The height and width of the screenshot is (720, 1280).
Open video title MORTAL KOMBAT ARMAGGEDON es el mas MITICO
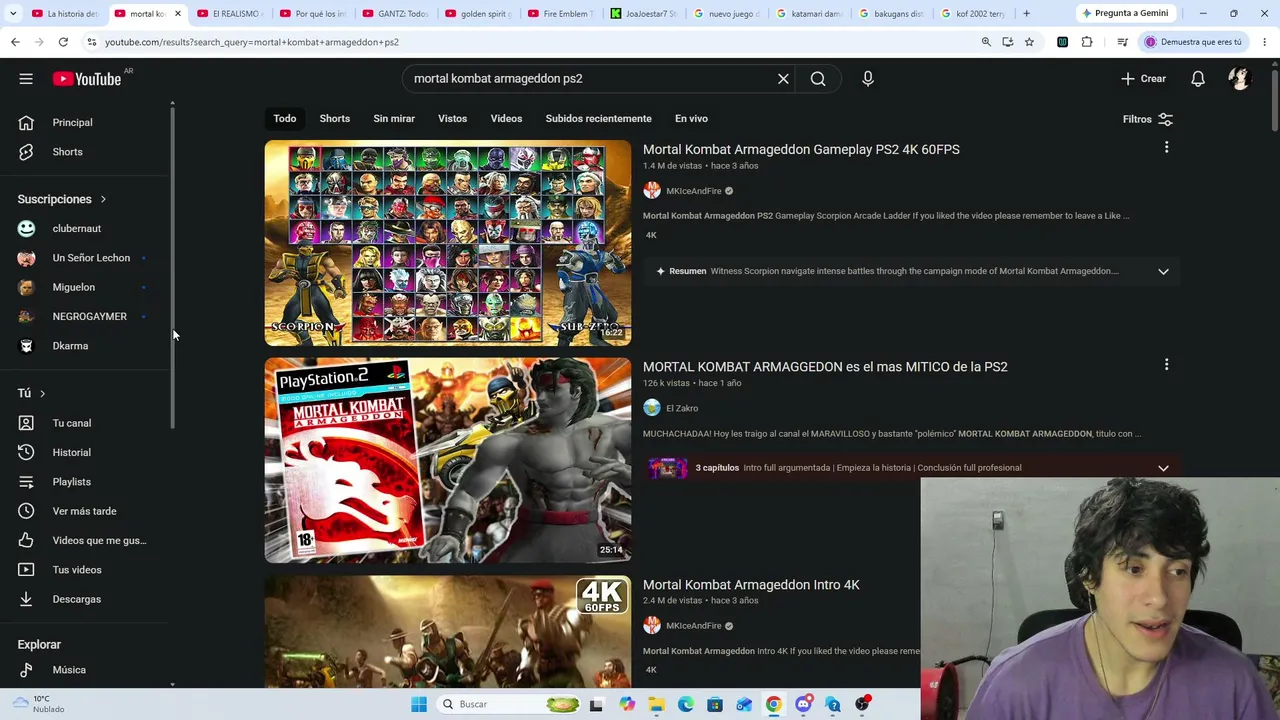(825, 367)
